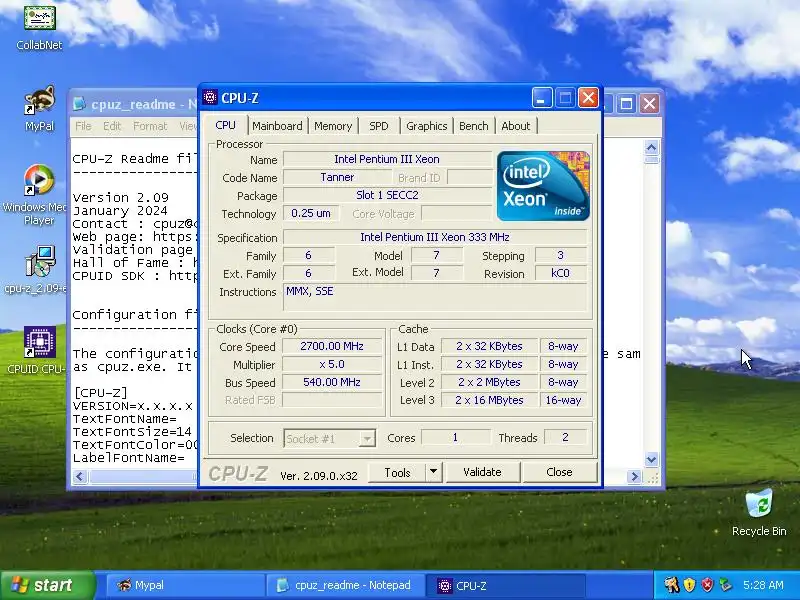The width and height of the screenshot is (800, 600).
Task: Expand the Tools dropdown arrow
Action: click(434, 472)
